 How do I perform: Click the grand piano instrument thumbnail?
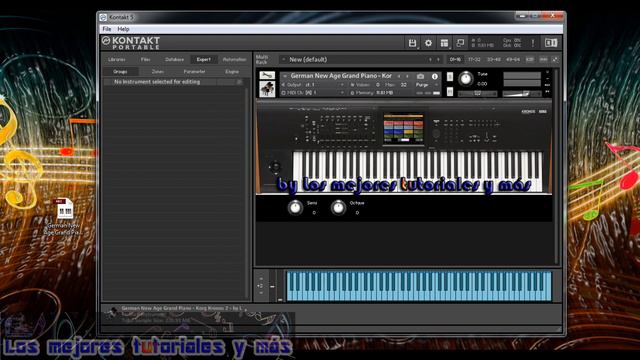coord(267,89)
